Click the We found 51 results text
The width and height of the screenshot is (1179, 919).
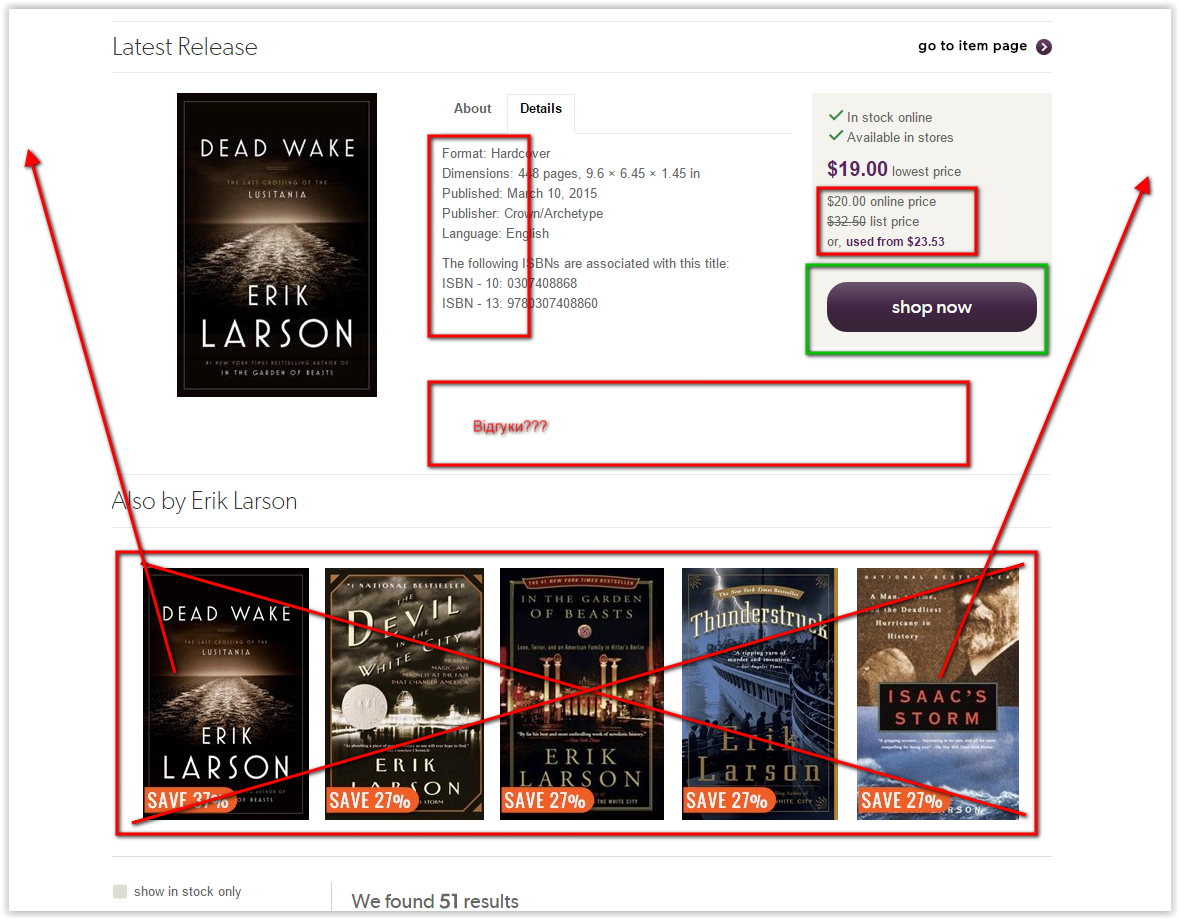(435, 901)
